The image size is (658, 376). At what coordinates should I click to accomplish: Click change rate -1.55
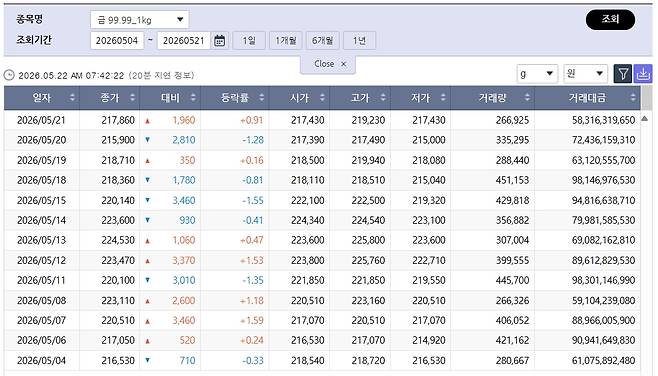[253, 200]
